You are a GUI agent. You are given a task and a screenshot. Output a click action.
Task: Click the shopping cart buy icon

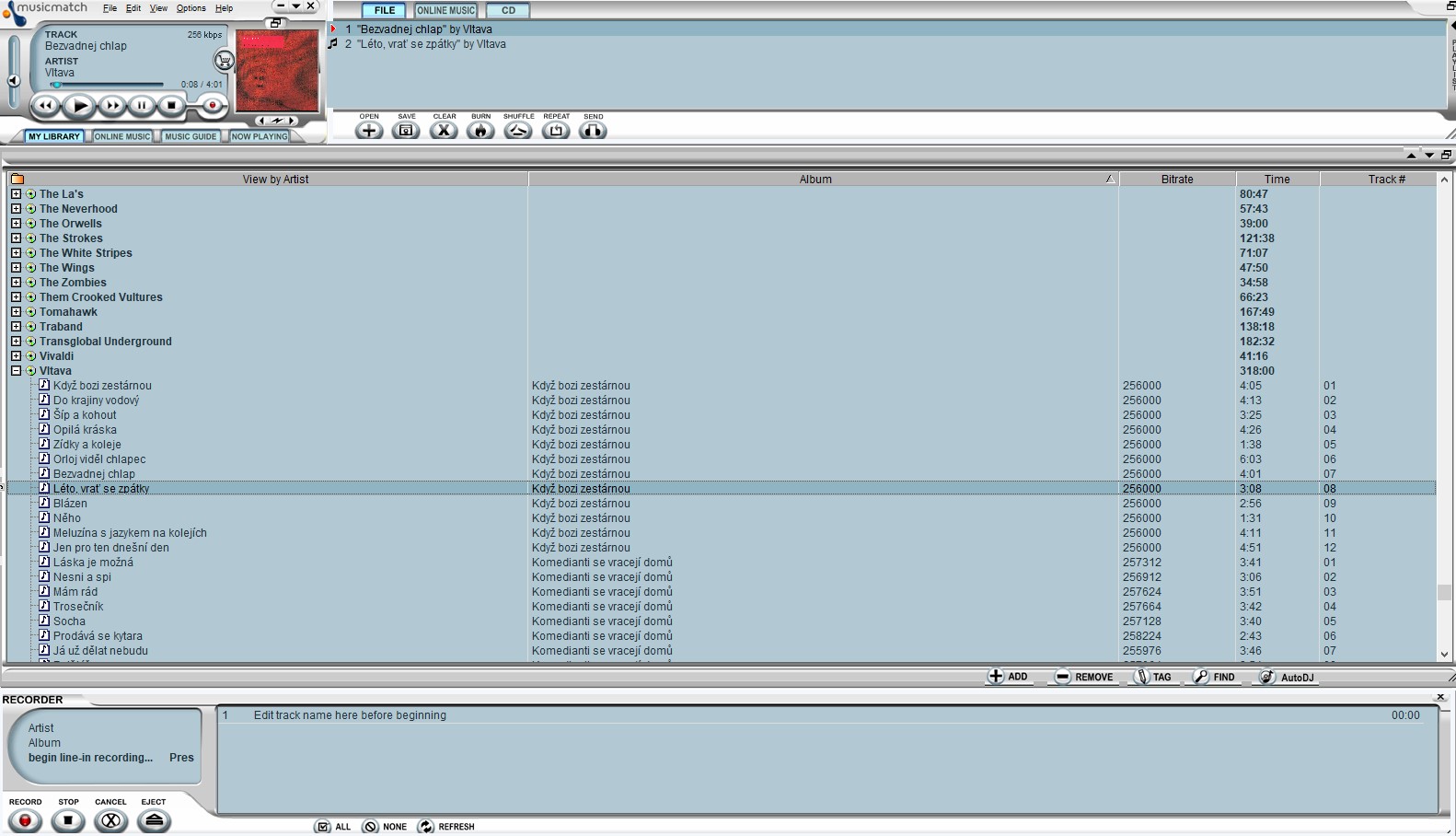[x=224, y=62]
